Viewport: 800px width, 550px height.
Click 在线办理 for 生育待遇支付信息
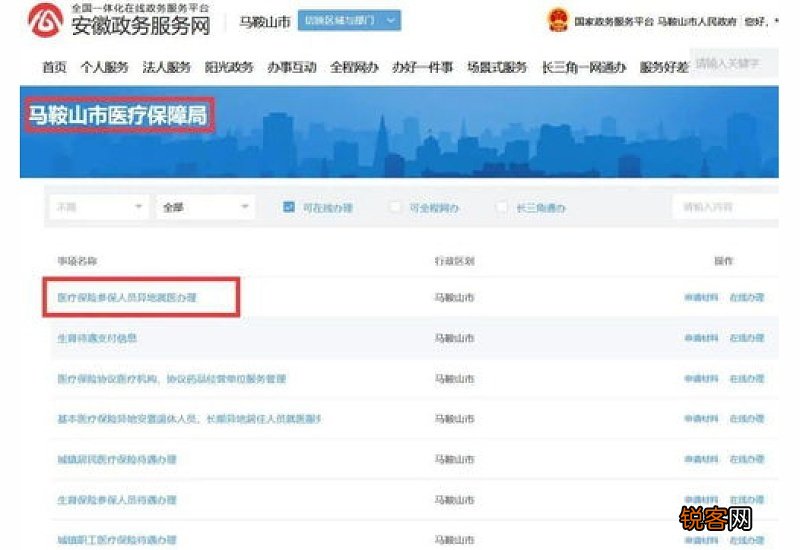coord(747,338)
